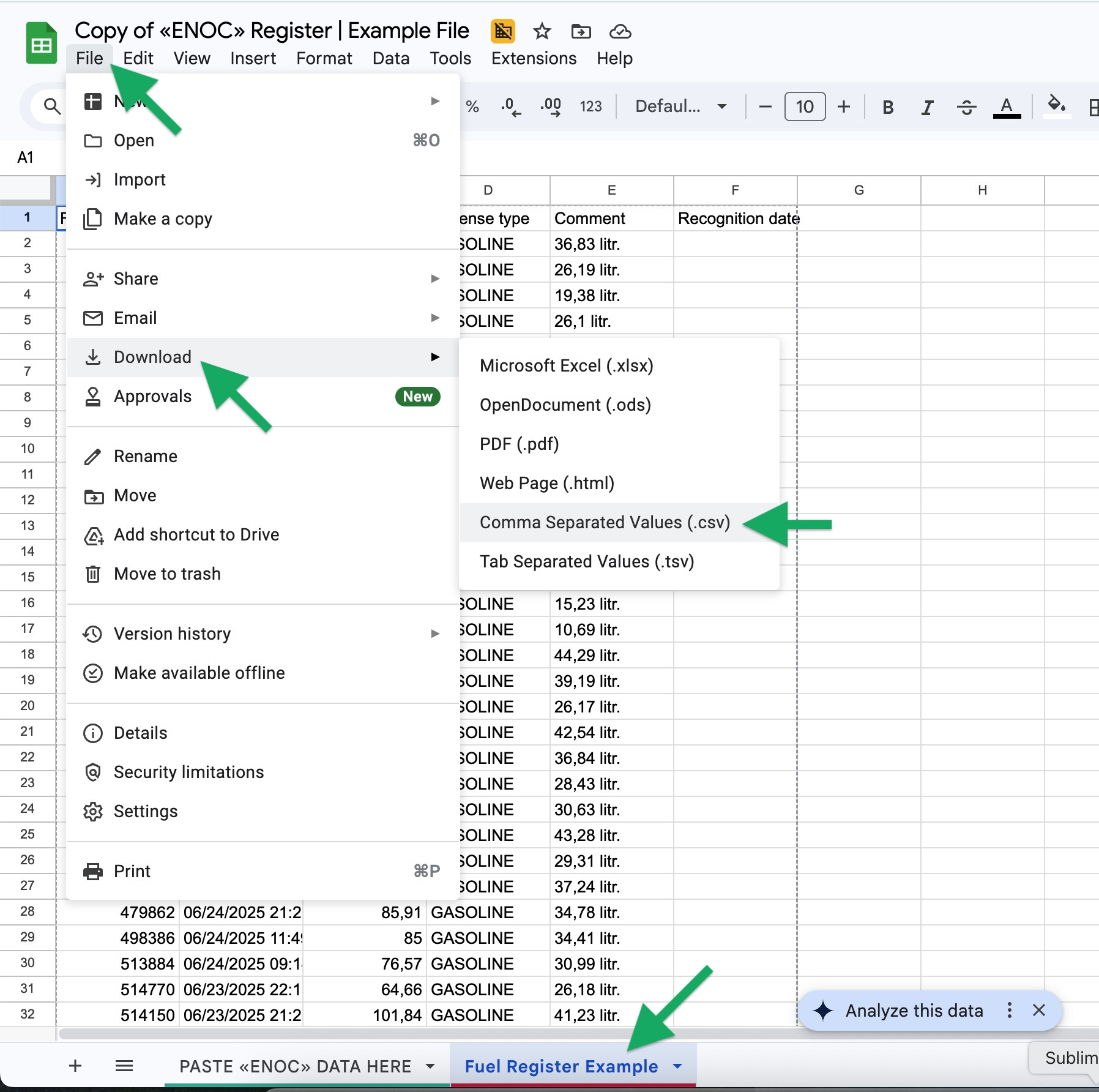
Task: Star this spreadsheet document
Action: (542, 31)
